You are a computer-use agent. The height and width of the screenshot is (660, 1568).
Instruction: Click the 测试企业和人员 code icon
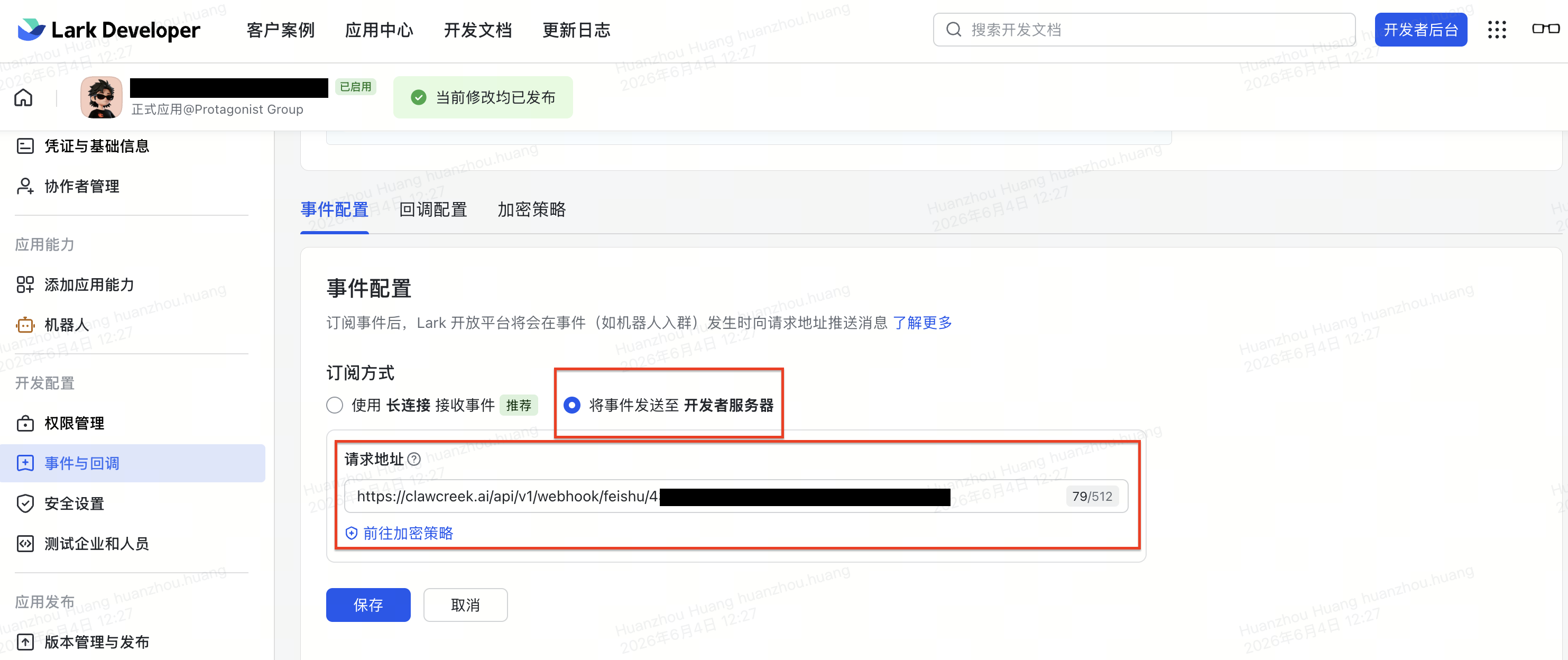[25, 544]
